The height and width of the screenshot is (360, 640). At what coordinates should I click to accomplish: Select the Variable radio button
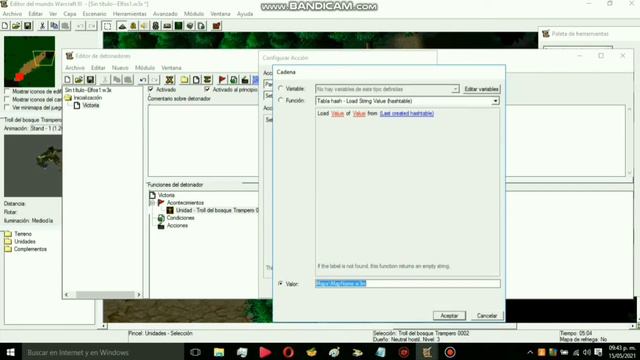tap(281, 89)
